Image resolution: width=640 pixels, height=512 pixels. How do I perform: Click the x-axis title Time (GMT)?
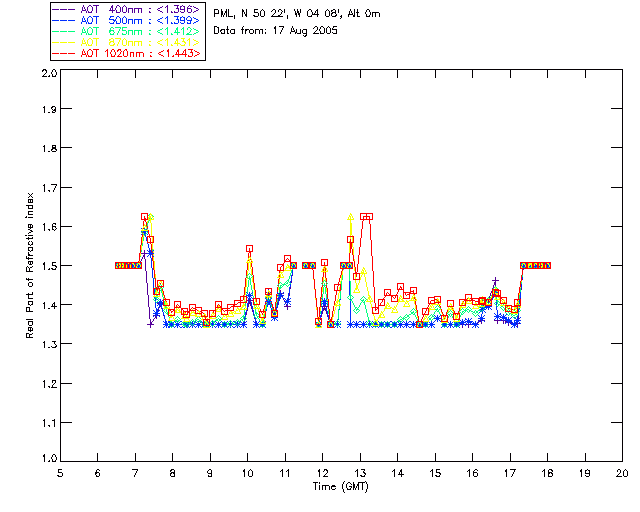click(340, 487)
